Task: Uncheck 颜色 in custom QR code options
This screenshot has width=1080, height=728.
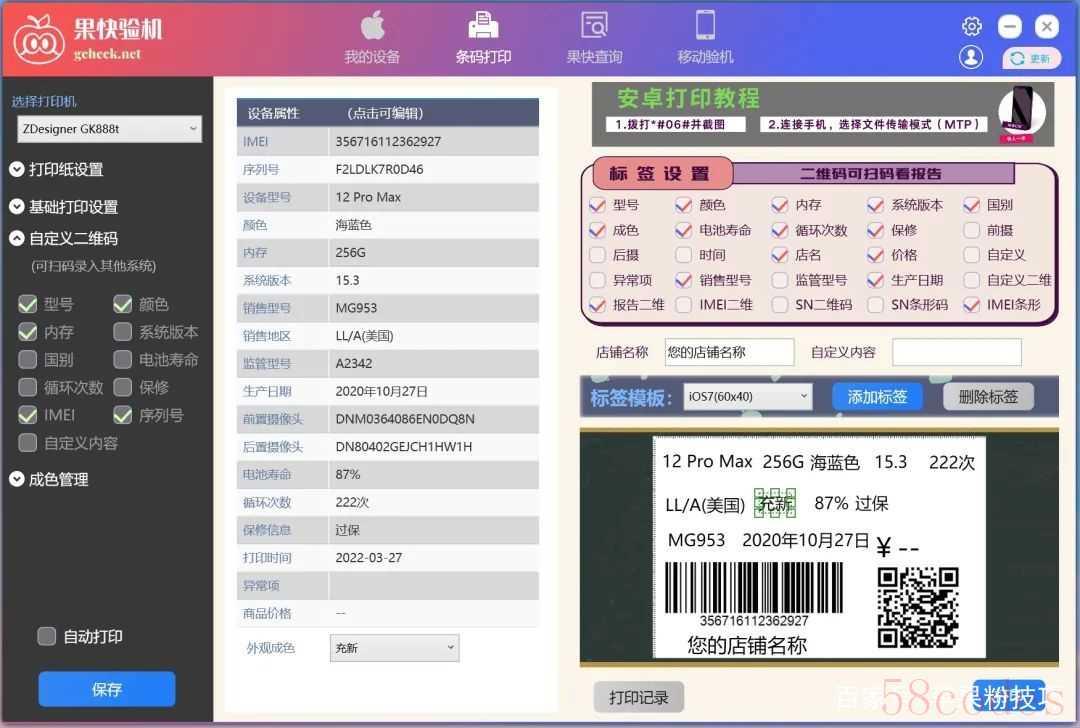Action: (x=123, y=304)
